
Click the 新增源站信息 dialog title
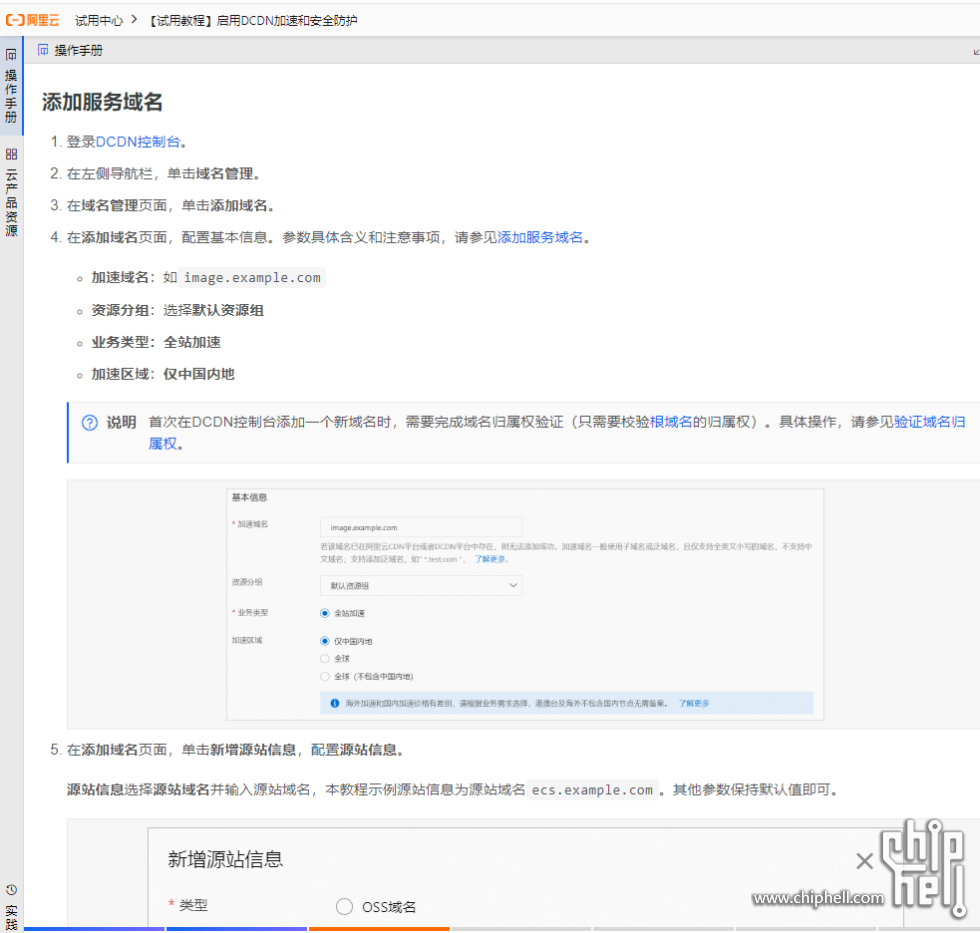[225, 859]
